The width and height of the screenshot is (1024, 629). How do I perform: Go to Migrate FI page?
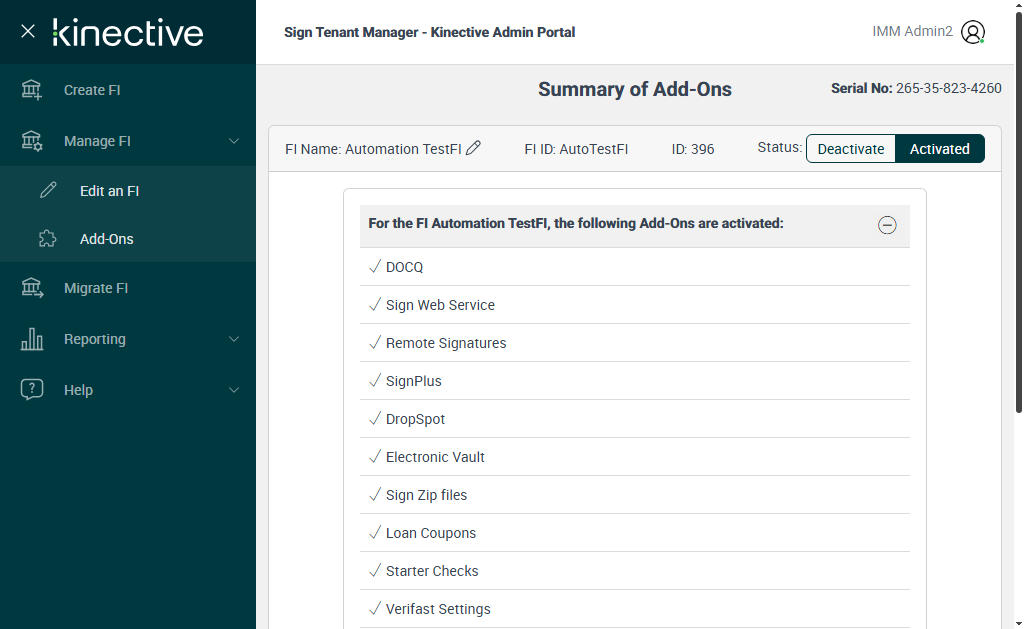[96, 288]
